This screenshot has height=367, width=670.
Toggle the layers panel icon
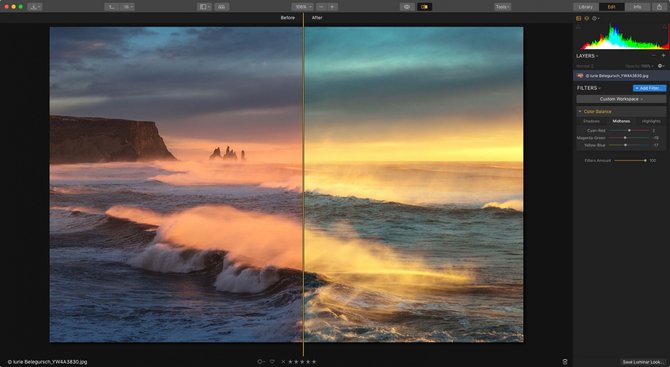[x=587, y=18]
